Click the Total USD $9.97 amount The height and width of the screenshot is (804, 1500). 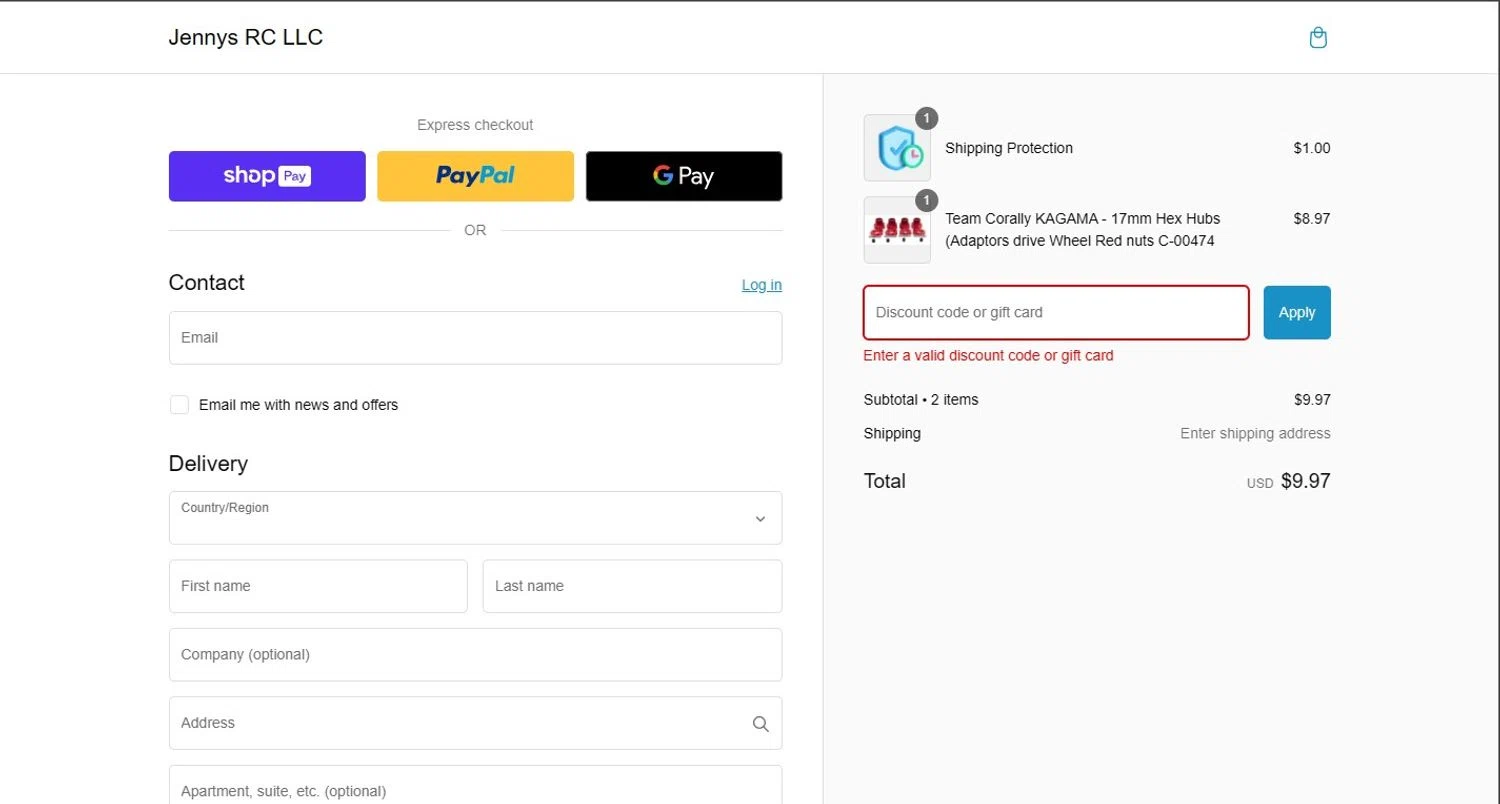(x=1289, y=481)
